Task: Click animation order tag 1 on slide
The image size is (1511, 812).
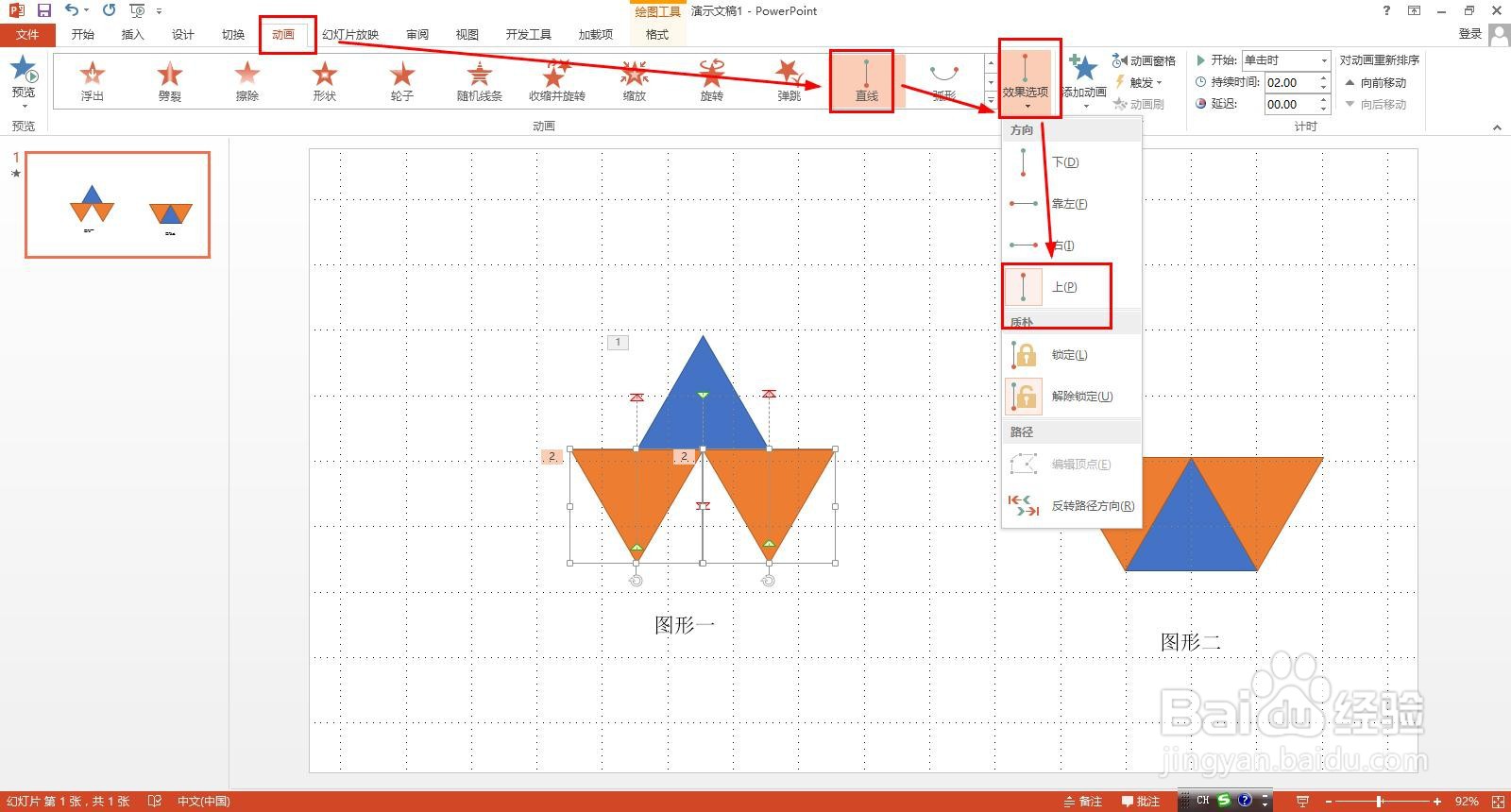Action: click(x=618, y=343)
